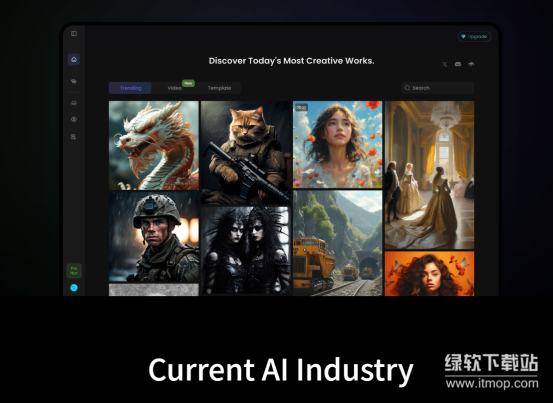Viewport: 553px width, 403px height.
Task: Open the armed orange cat thumbnail
Action: click(x=246, y=153)
